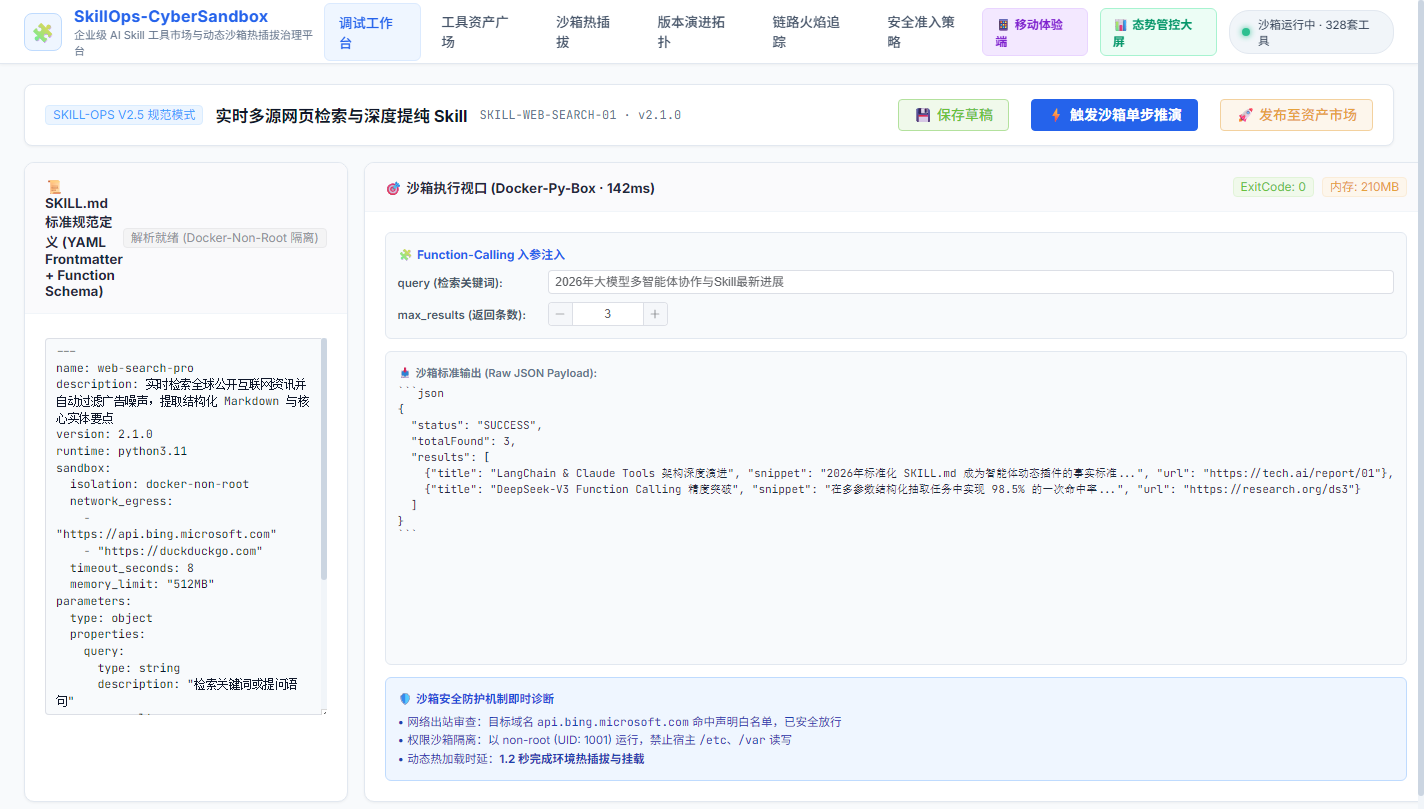Click the green running status dot
Screen dimensions: 1424x809
coord(1246,32)
